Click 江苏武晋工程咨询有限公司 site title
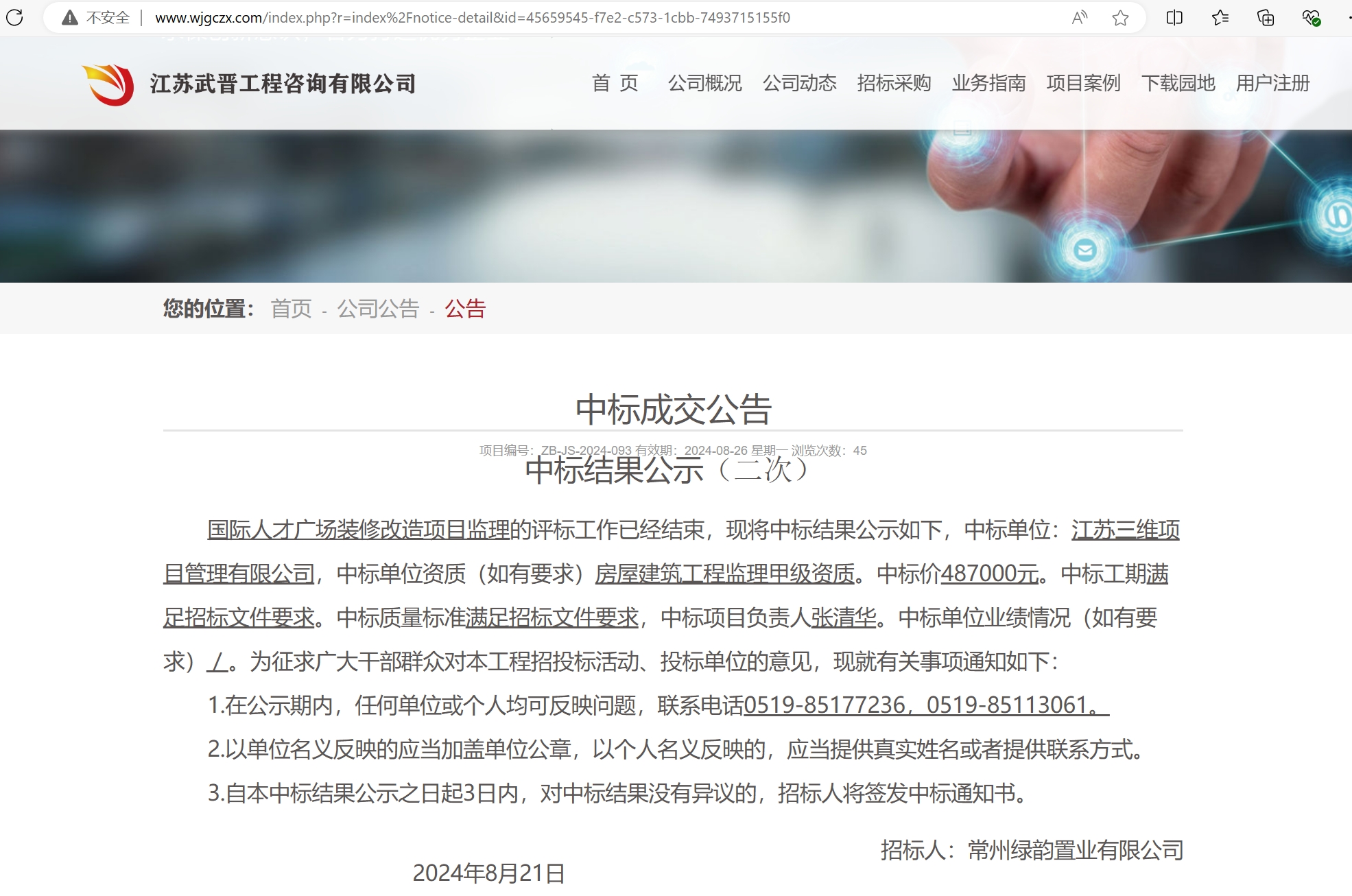The width and height of the screenshot is (1352, 896). pos(283,84)
